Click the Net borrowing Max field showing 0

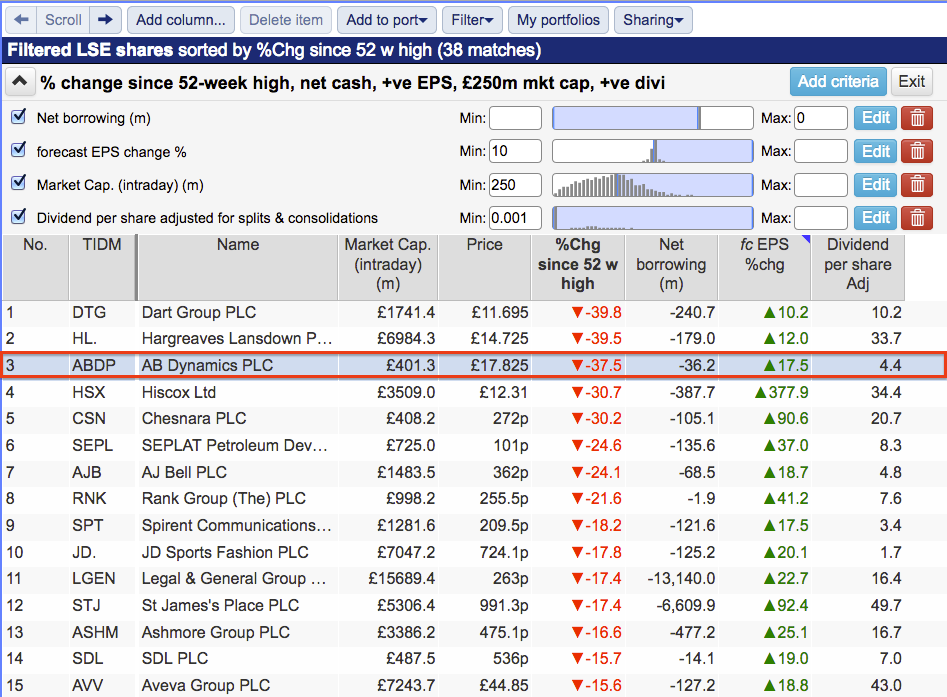pyautogui.click(x=821, y=118)
